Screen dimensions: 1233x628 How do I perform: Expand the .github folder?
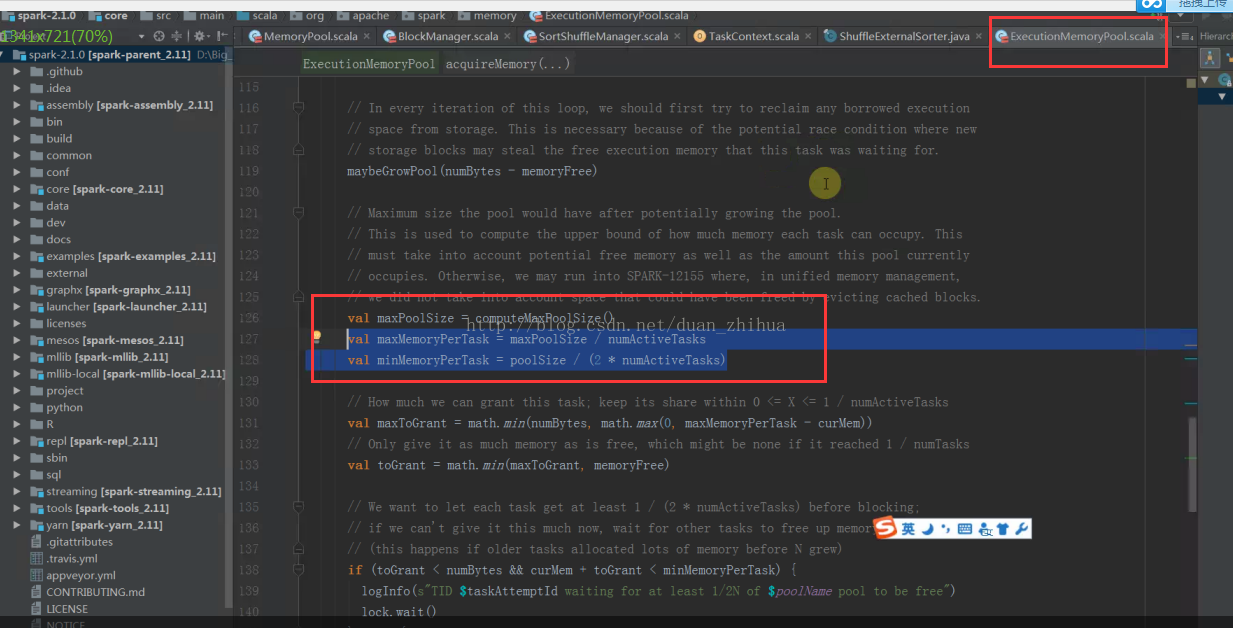(x=17, y=72)
